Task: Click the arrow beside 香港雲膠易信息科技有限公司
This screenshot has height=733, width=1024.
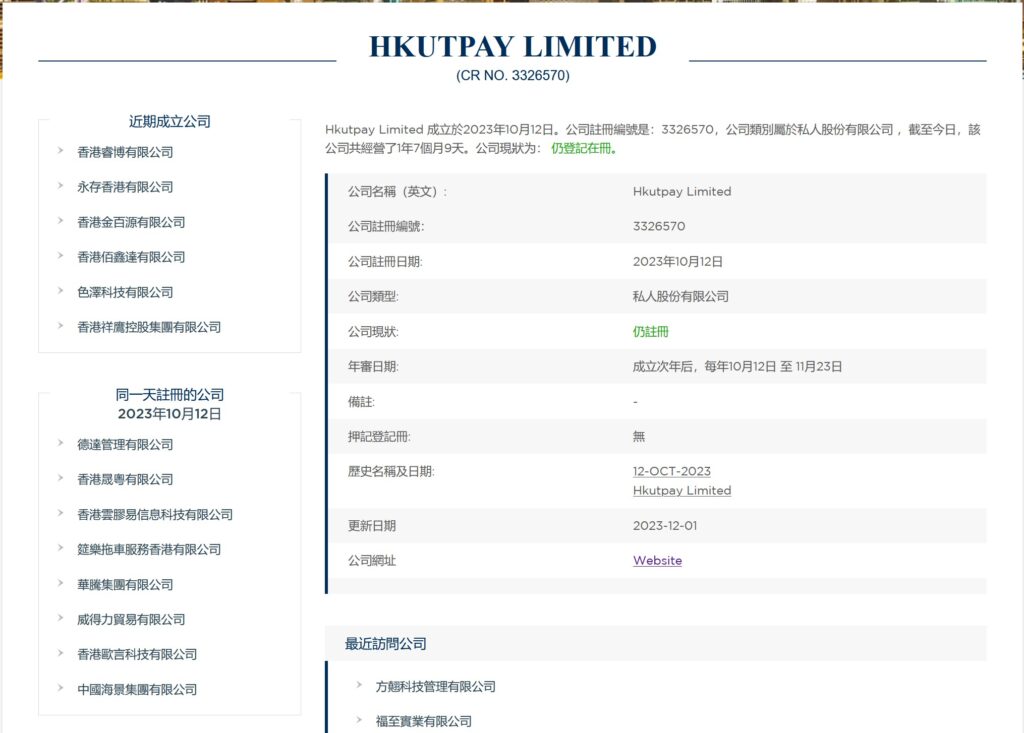Action: tap(60, 512)
